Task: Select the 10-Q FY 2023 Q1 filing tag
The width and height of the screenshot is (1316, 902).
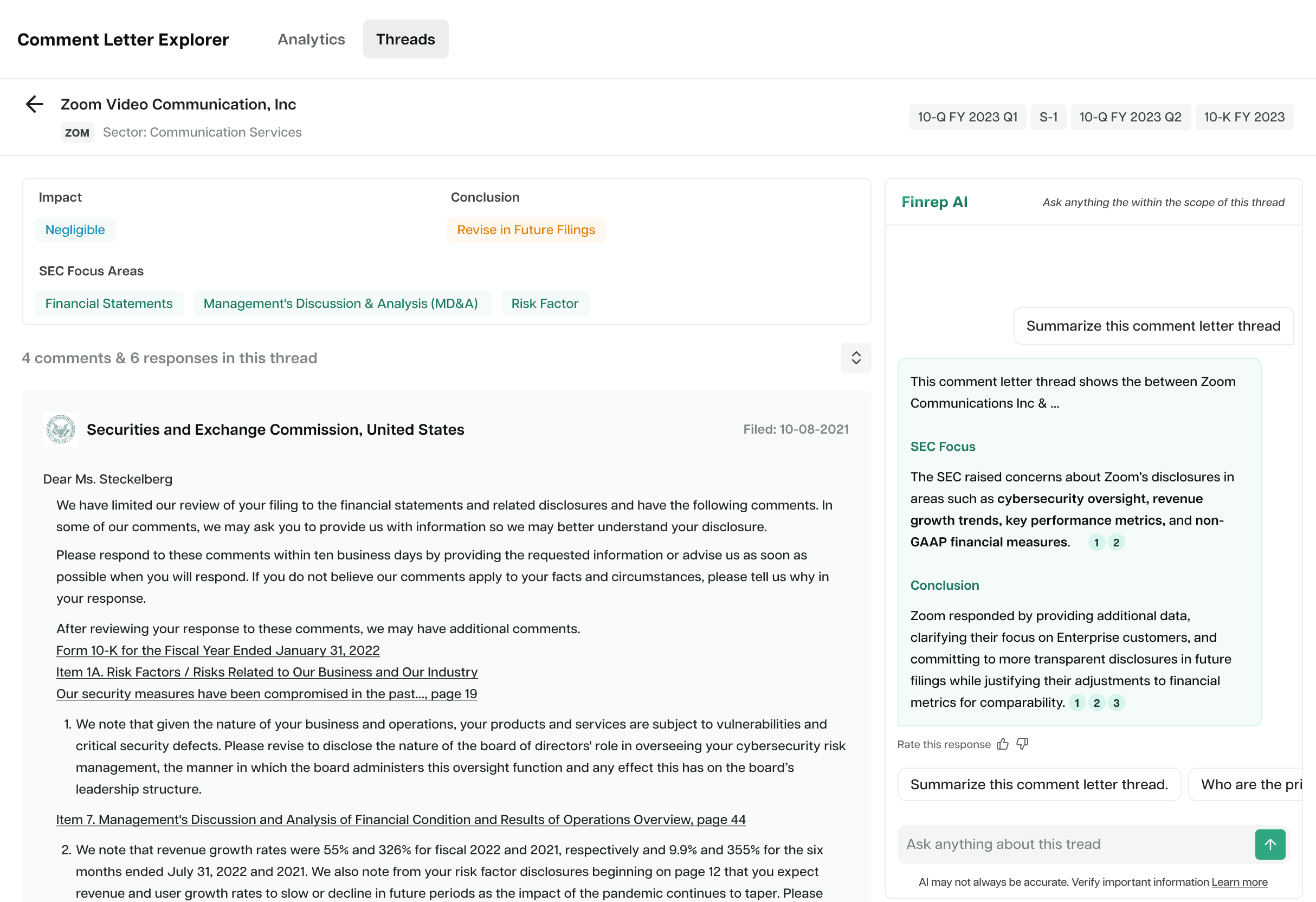Action: (x=967, y=117)
